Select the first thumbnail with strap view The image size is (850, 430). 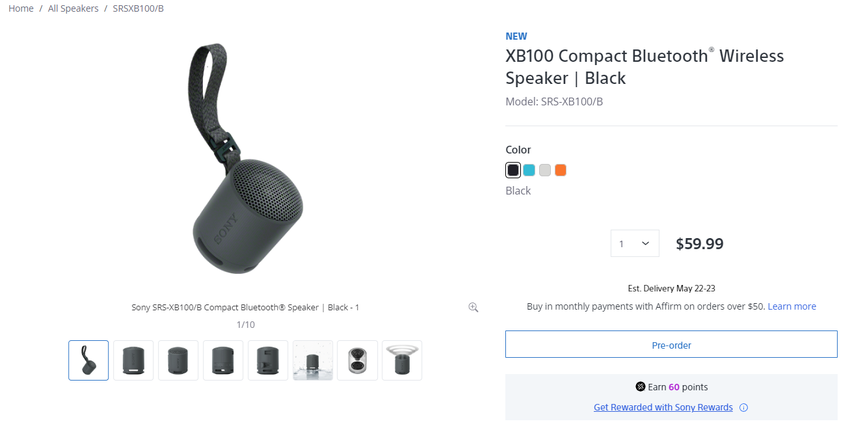pyautogui.click(x=89, y=360)
